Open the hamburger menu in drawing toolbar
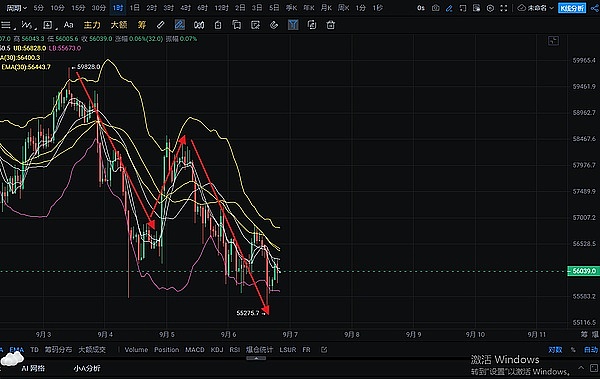 [x=6, y=25]
